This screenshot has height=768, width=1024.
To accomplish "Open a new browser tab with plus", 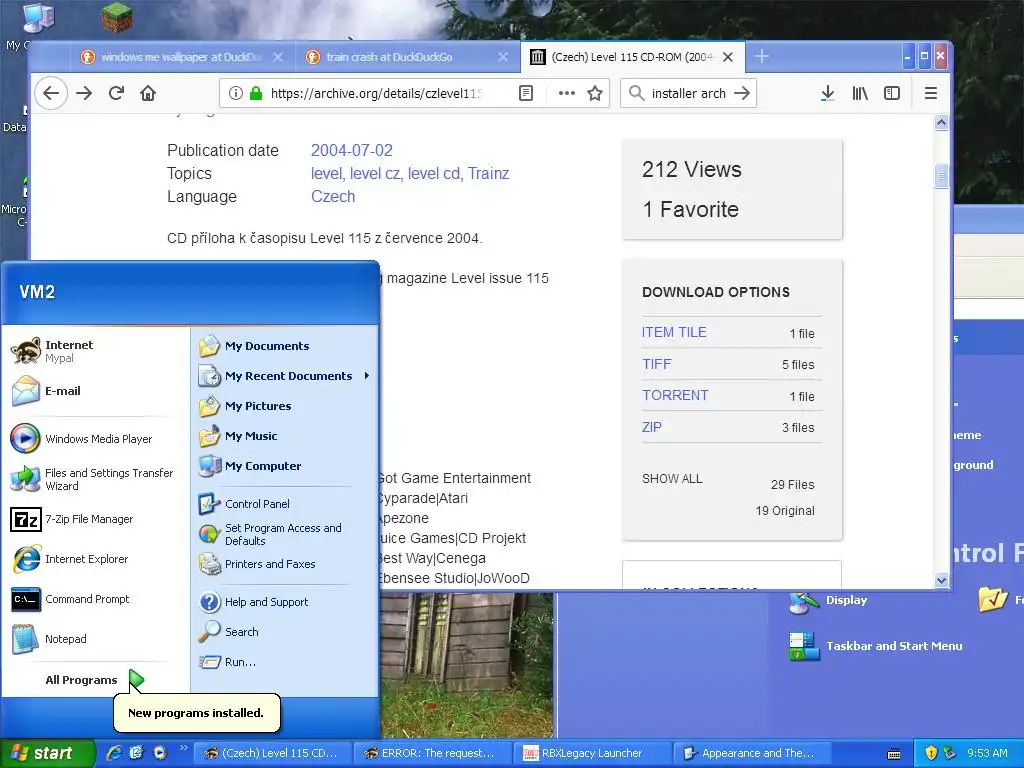I will click(761, 57).
